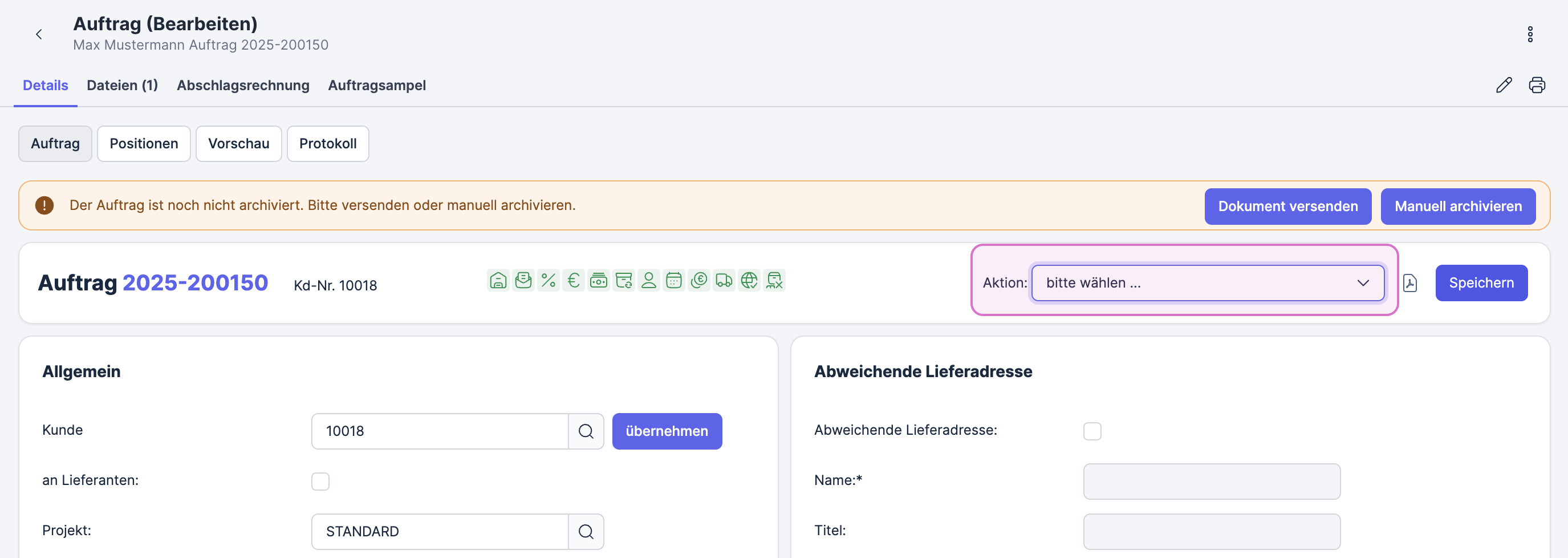
Task: Open the Positionen sub-tab
Action: click(x=144, y=144)
